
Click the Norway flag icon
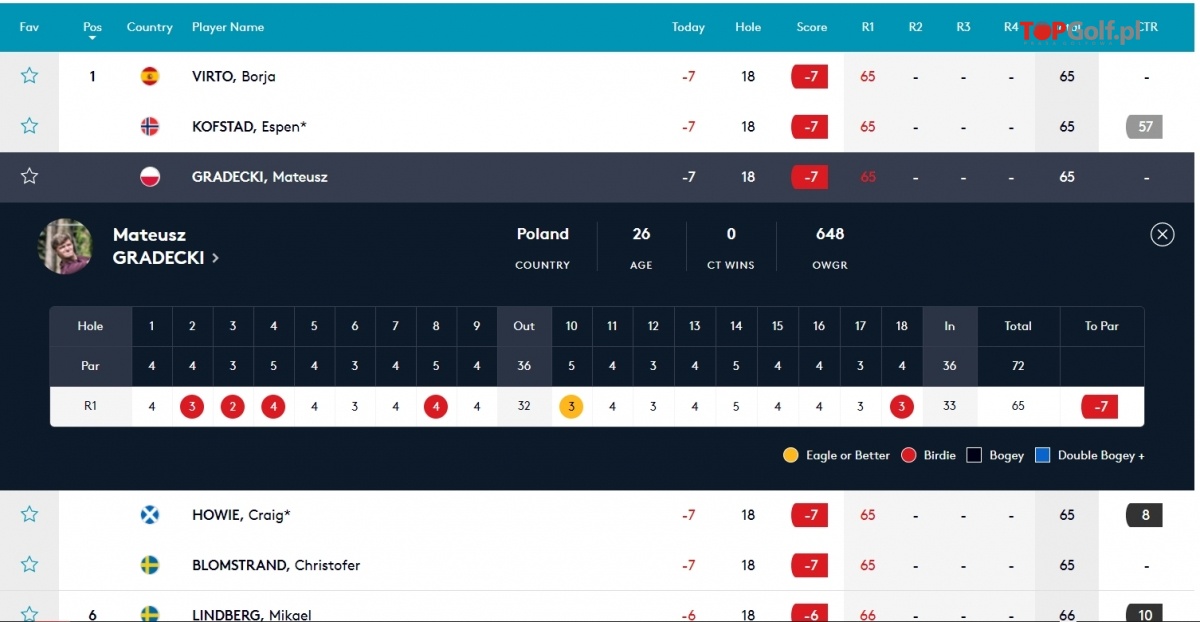(x=150, y=126)
